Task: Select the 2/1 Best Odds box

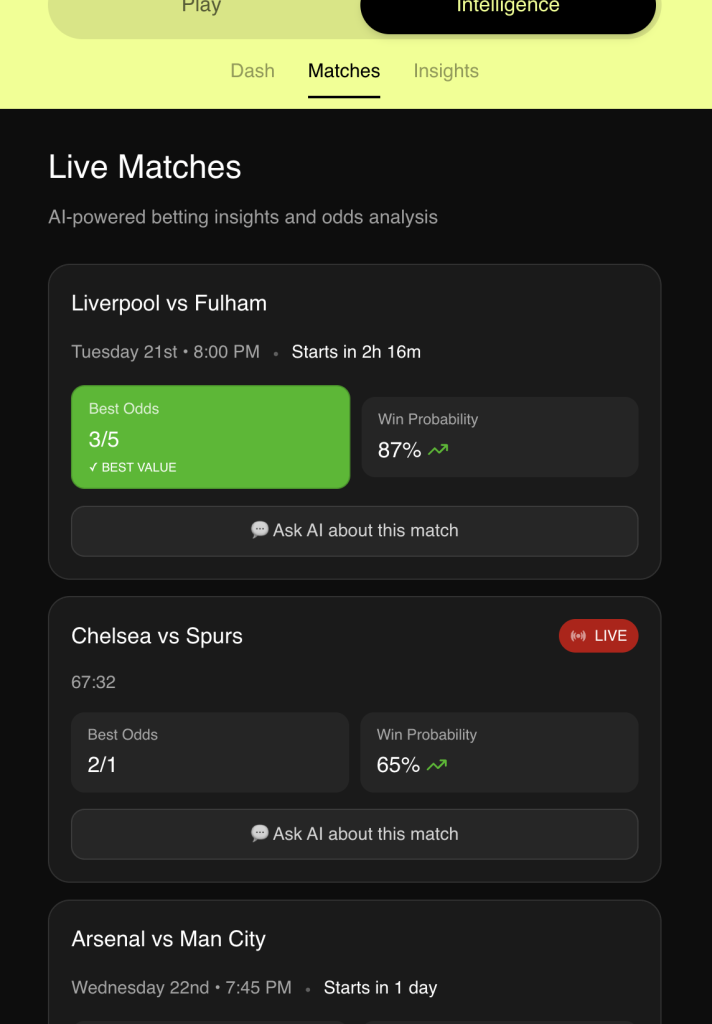Action: [210, 752]
